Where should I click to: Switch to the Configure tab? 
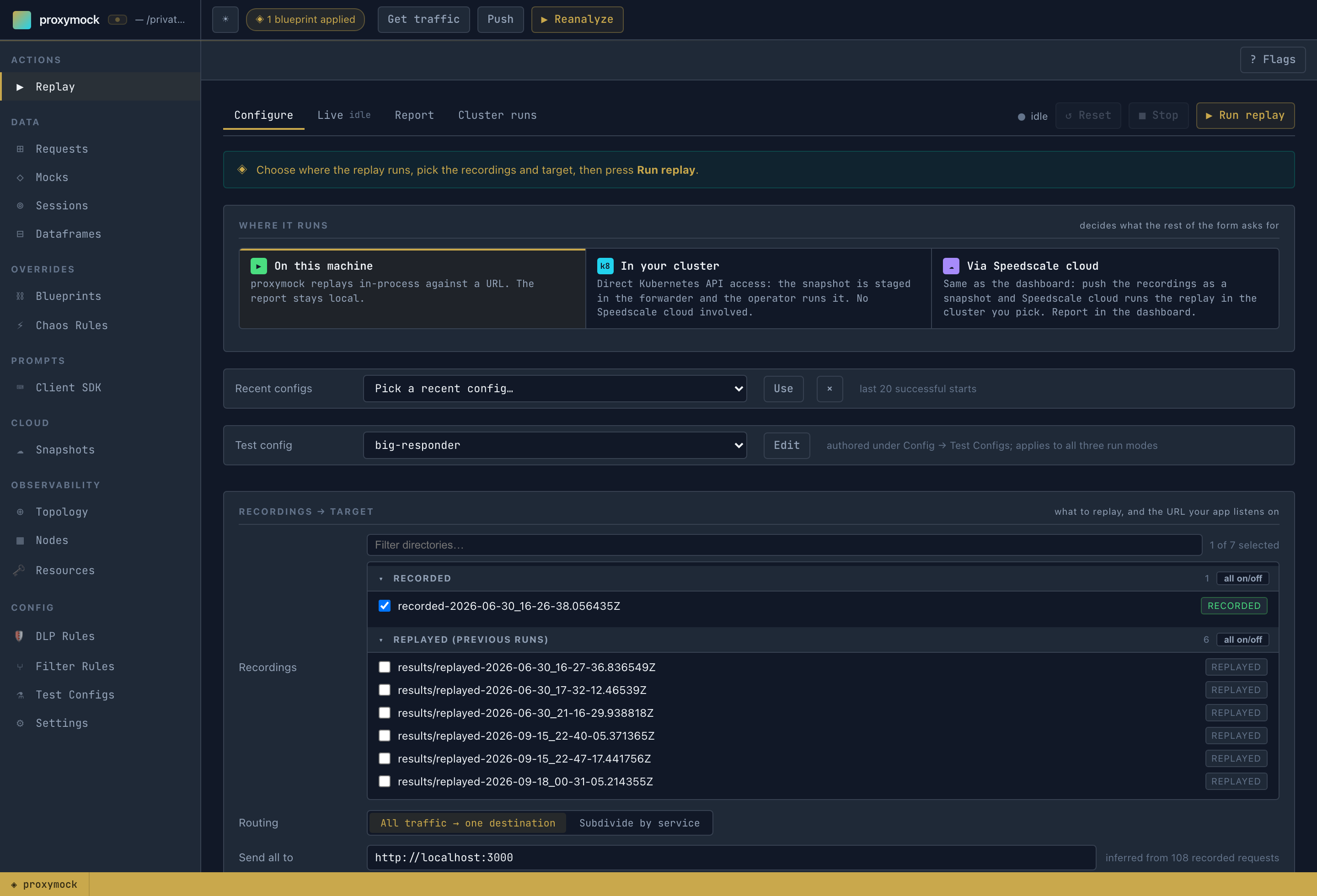[263, 116]
